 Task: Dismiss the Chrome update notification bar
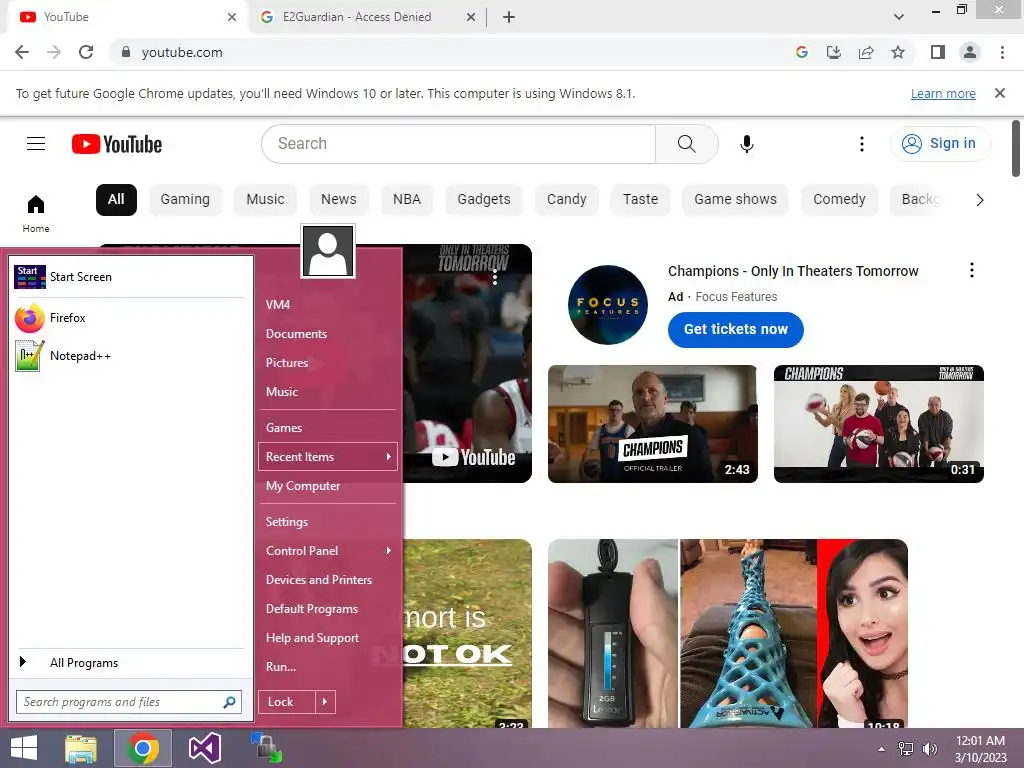(999, 93)
